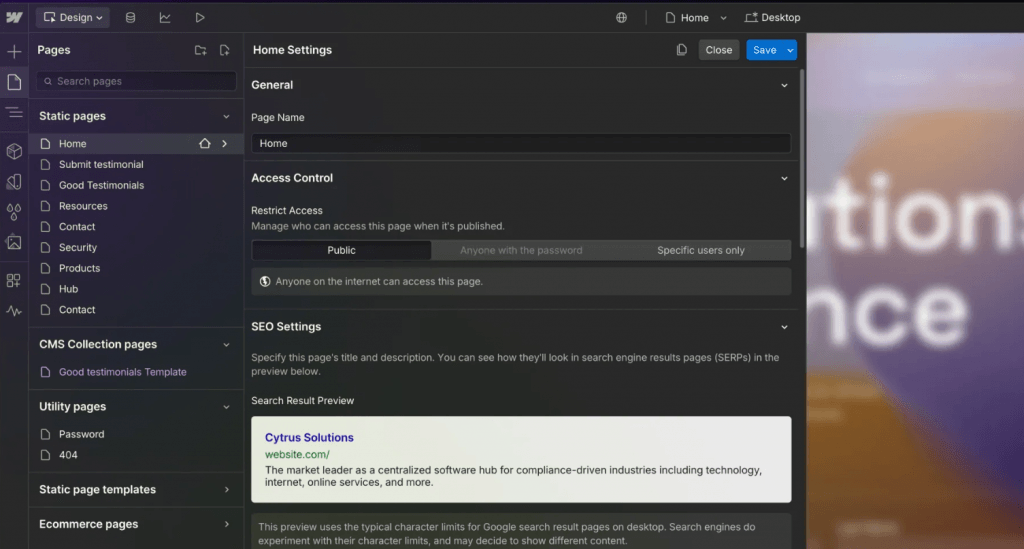
Task: Select the 404 utility page
Action: click(68, 455)
